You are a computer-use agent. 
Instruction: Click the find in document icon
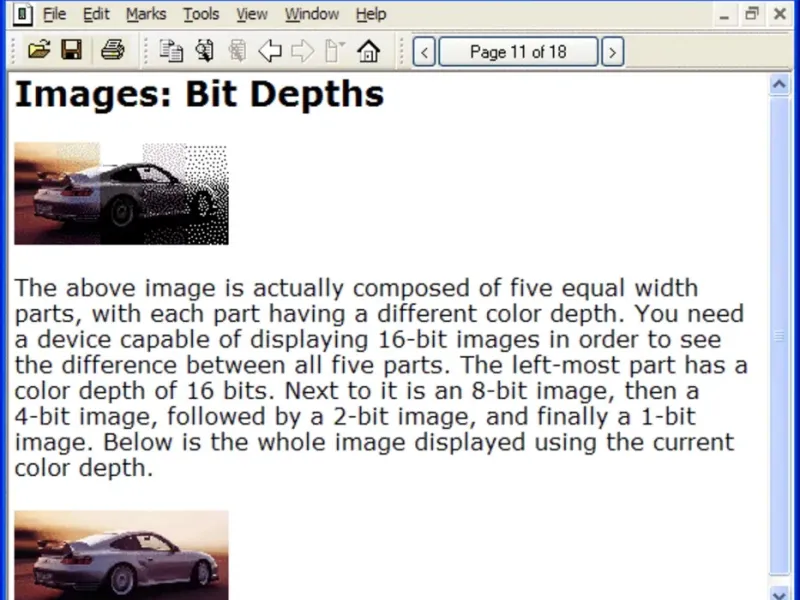click(x=205, y=51)
